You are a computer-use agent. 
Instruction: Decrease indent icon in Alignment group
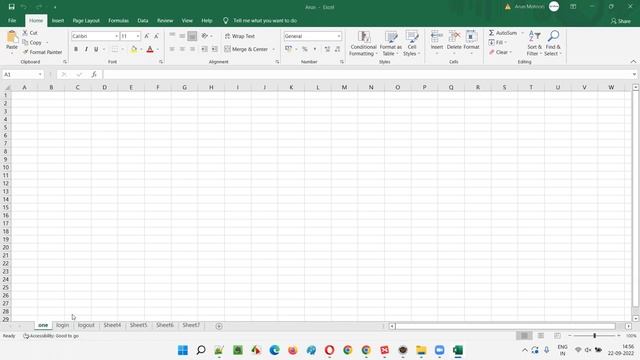point(204,49)
